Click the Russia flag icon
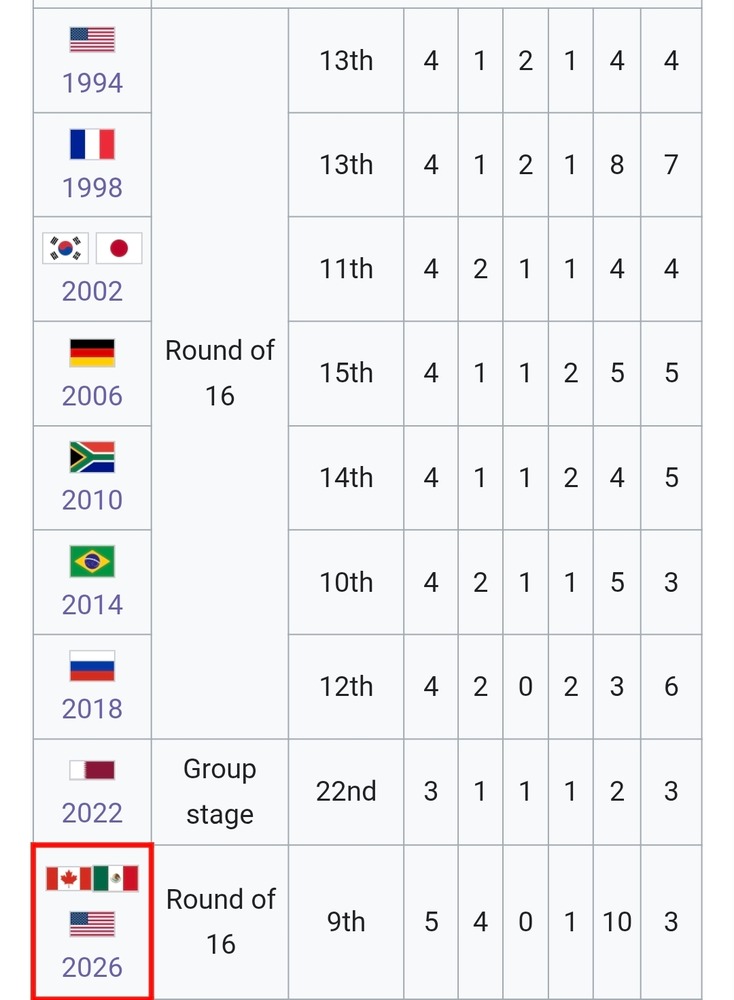The height and width of the screenshot is (1000, 734). pyautogui.click(x=92, y=666)
